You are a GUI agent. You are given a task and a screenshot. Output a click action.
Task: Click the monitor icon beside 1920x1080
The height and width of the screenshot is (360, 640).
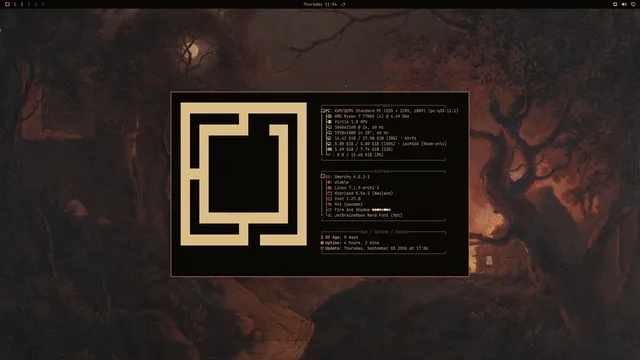[x=329, y=133]
